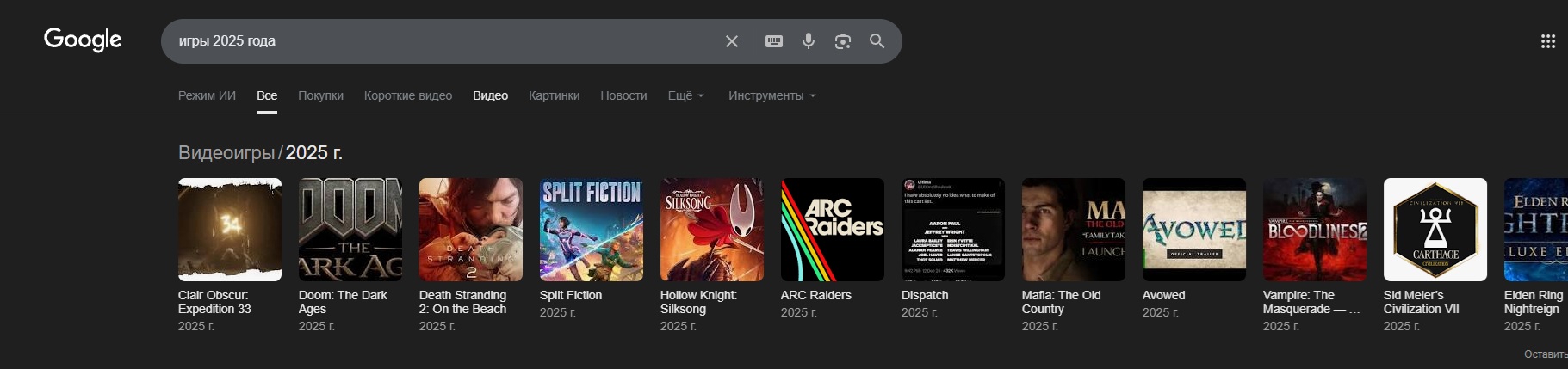Open Sid Meier's Civilization VII thumbnail
Viewport: 1568px width, 369px height.
(1435, 230)
